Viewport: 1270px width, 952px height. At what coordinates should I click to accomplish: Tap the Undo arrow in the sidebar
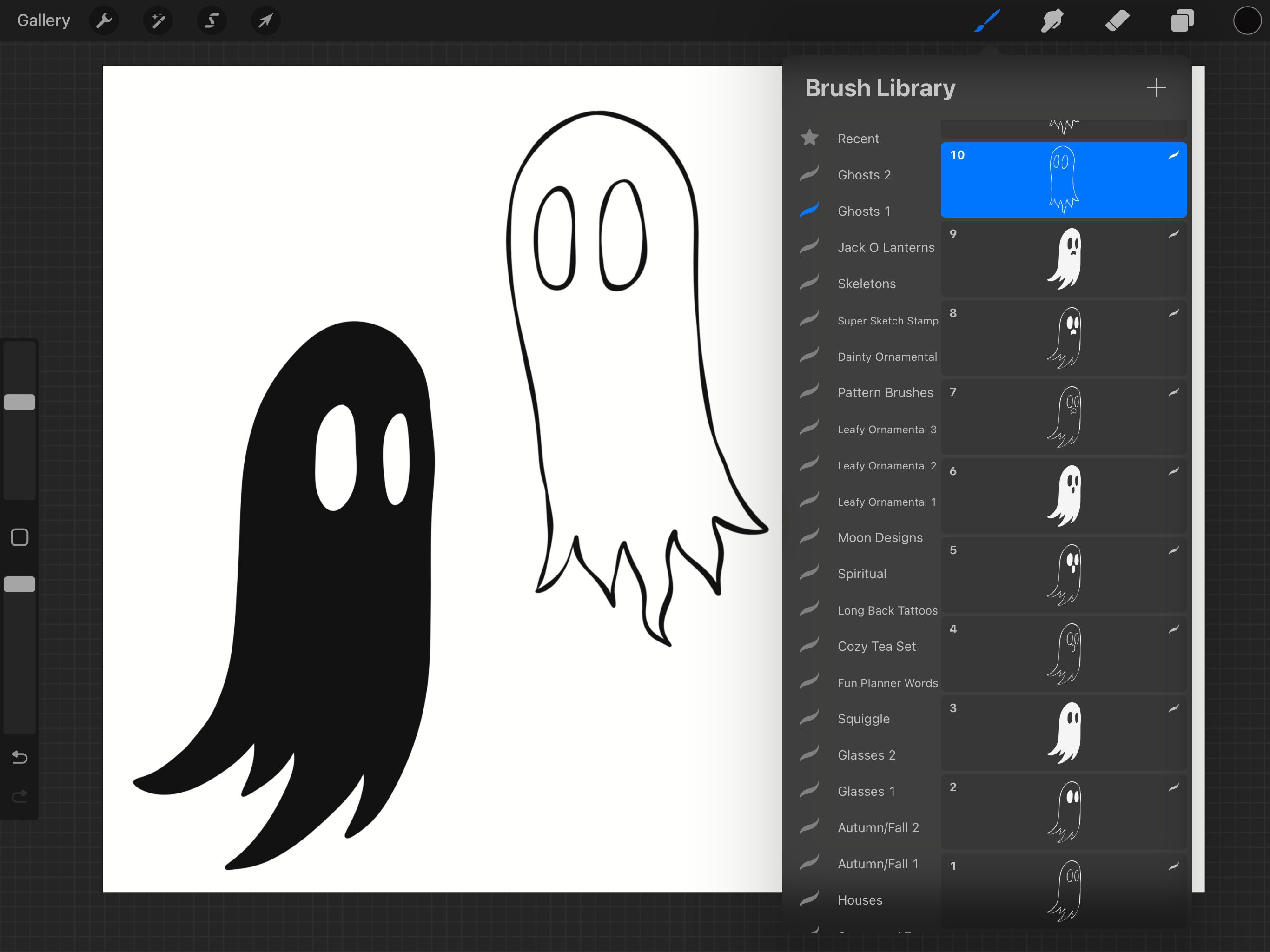point(20,758)
